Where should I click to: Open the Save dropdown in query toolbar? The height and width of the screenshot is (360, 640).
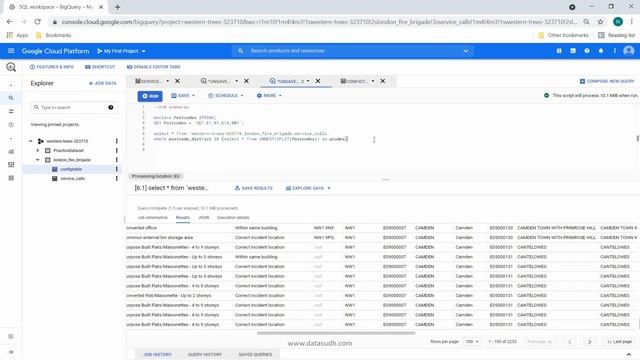point(183,96)
